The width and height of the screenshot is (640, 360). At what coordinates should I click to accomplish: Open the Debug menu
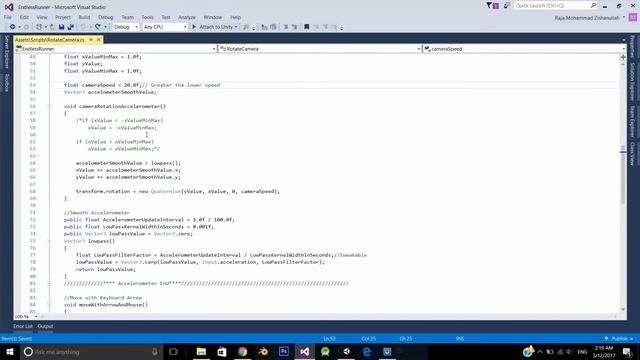pos(105,17)
